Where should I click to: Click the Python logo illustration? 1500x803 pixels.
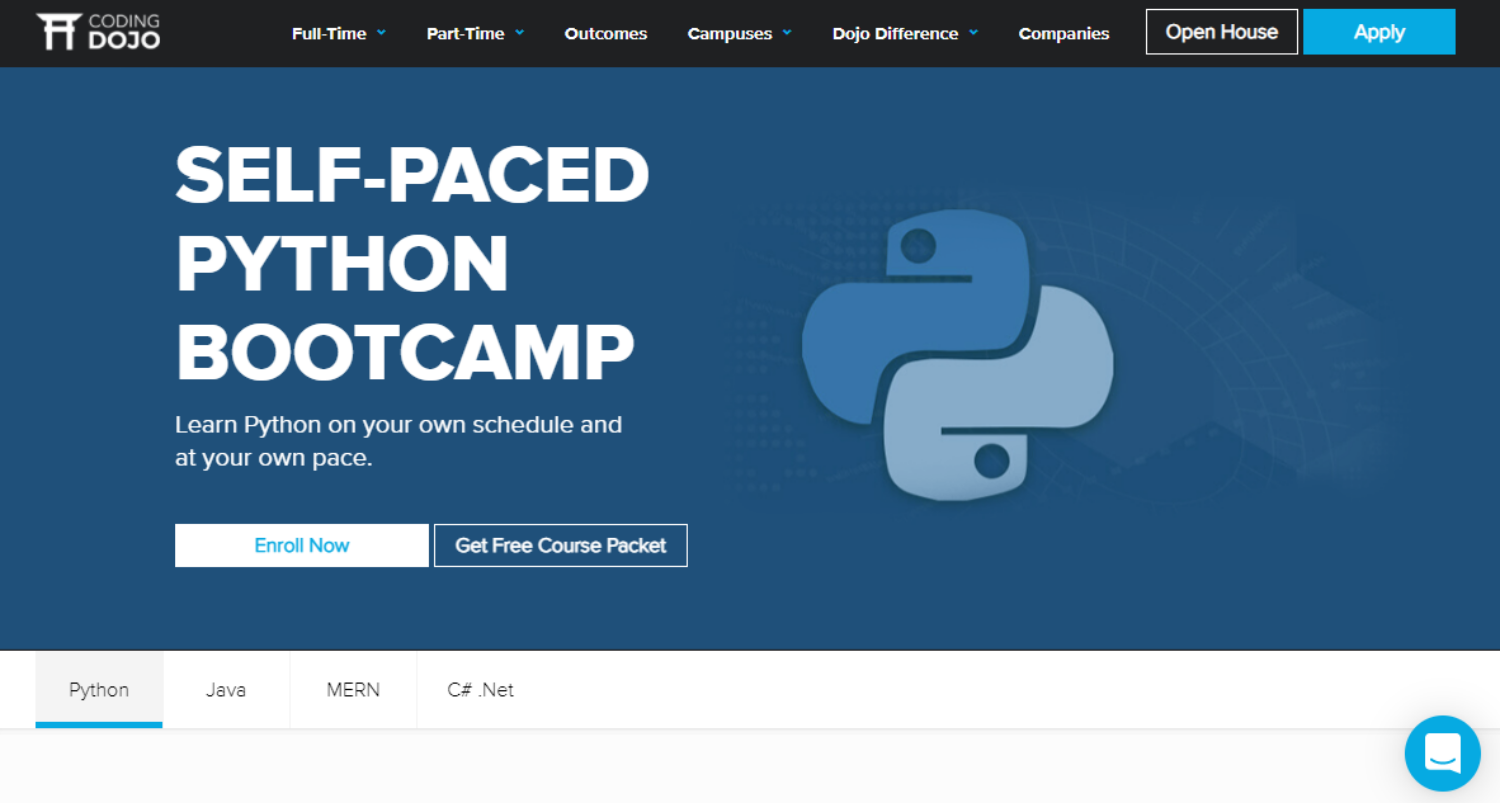click(x=955, y=350)
